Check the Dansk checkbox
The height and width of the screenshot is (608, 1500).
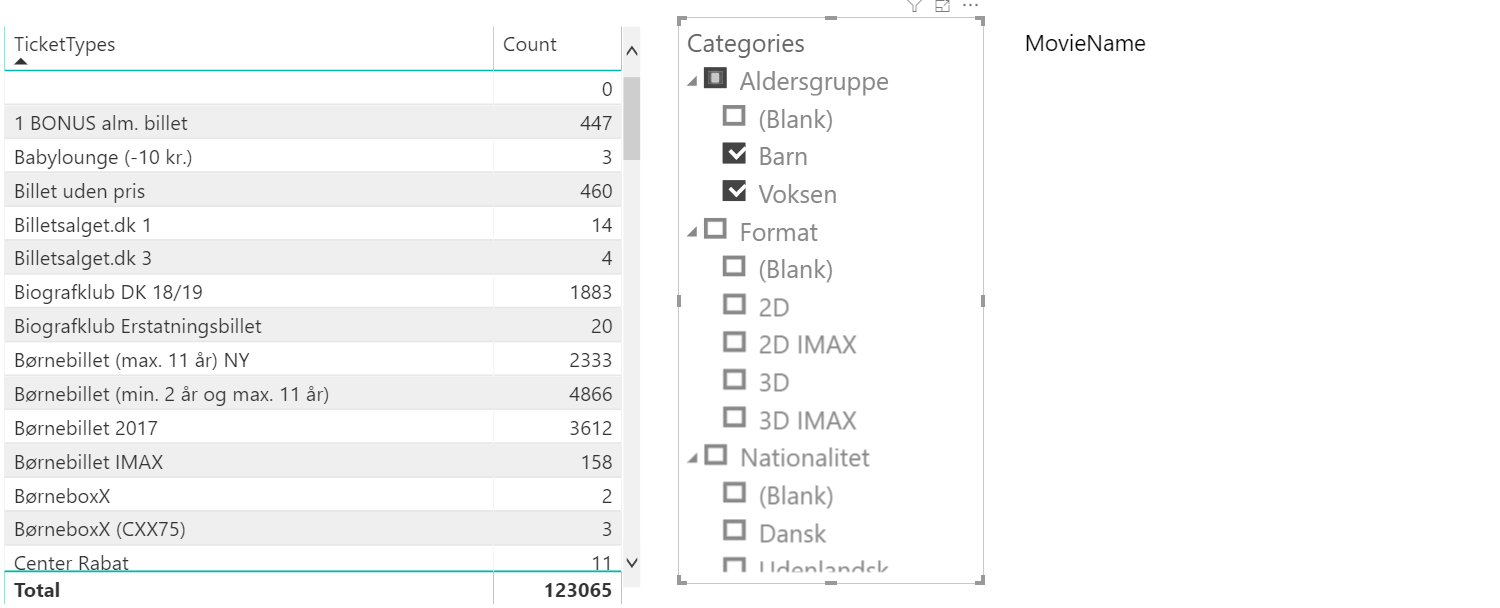pyautogui.click(x=734, y=530)
